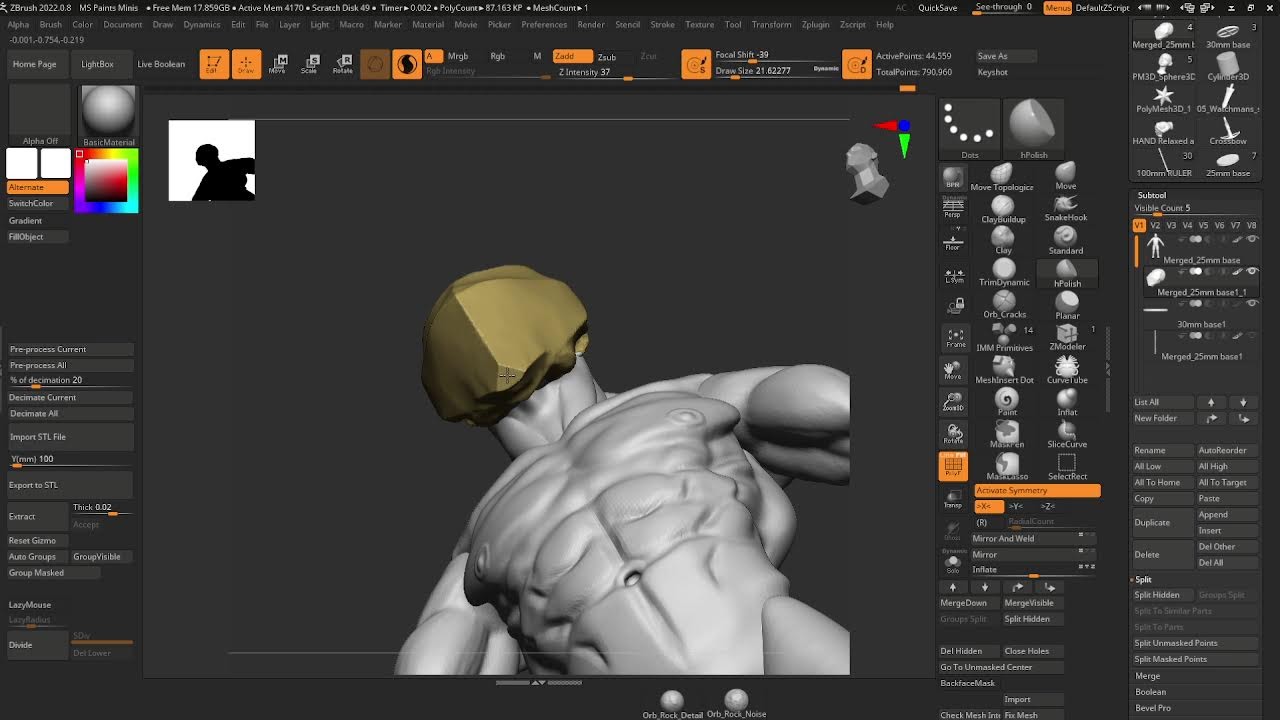Toggle the Zadd mode button

click(x=572, y=56)
